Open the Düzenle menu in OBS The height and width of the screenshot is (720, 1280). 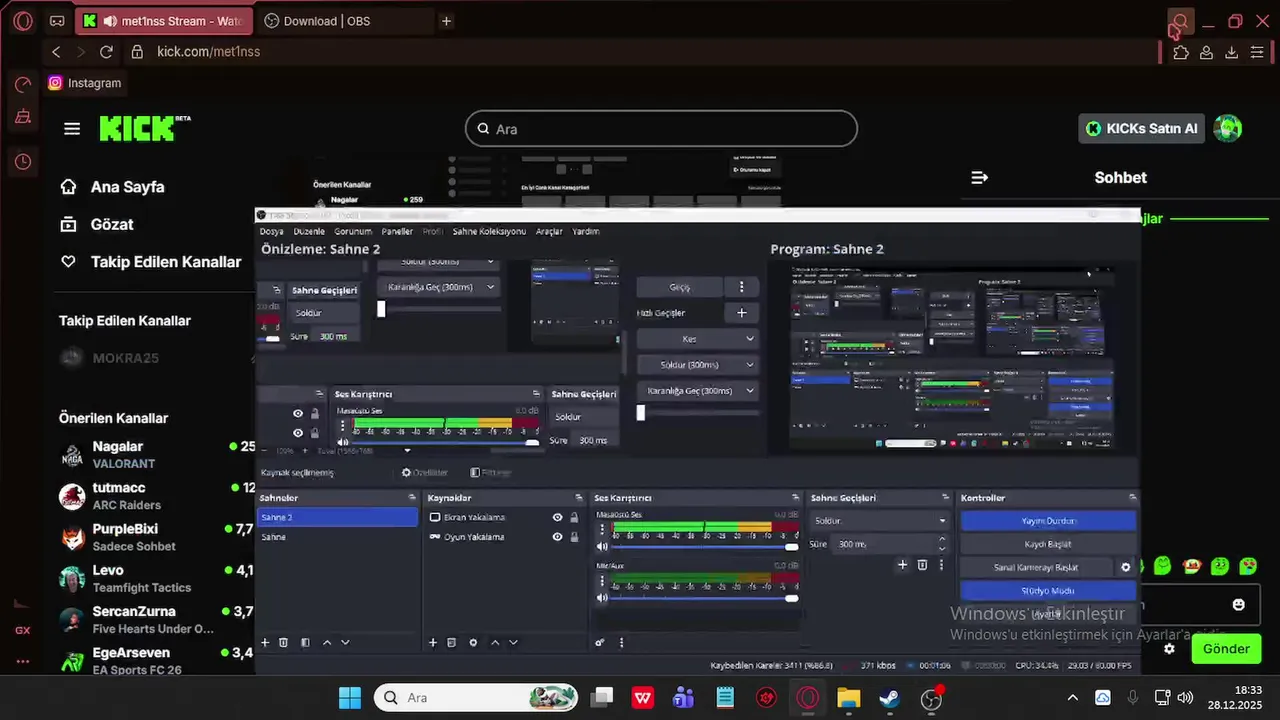point(309,231)
